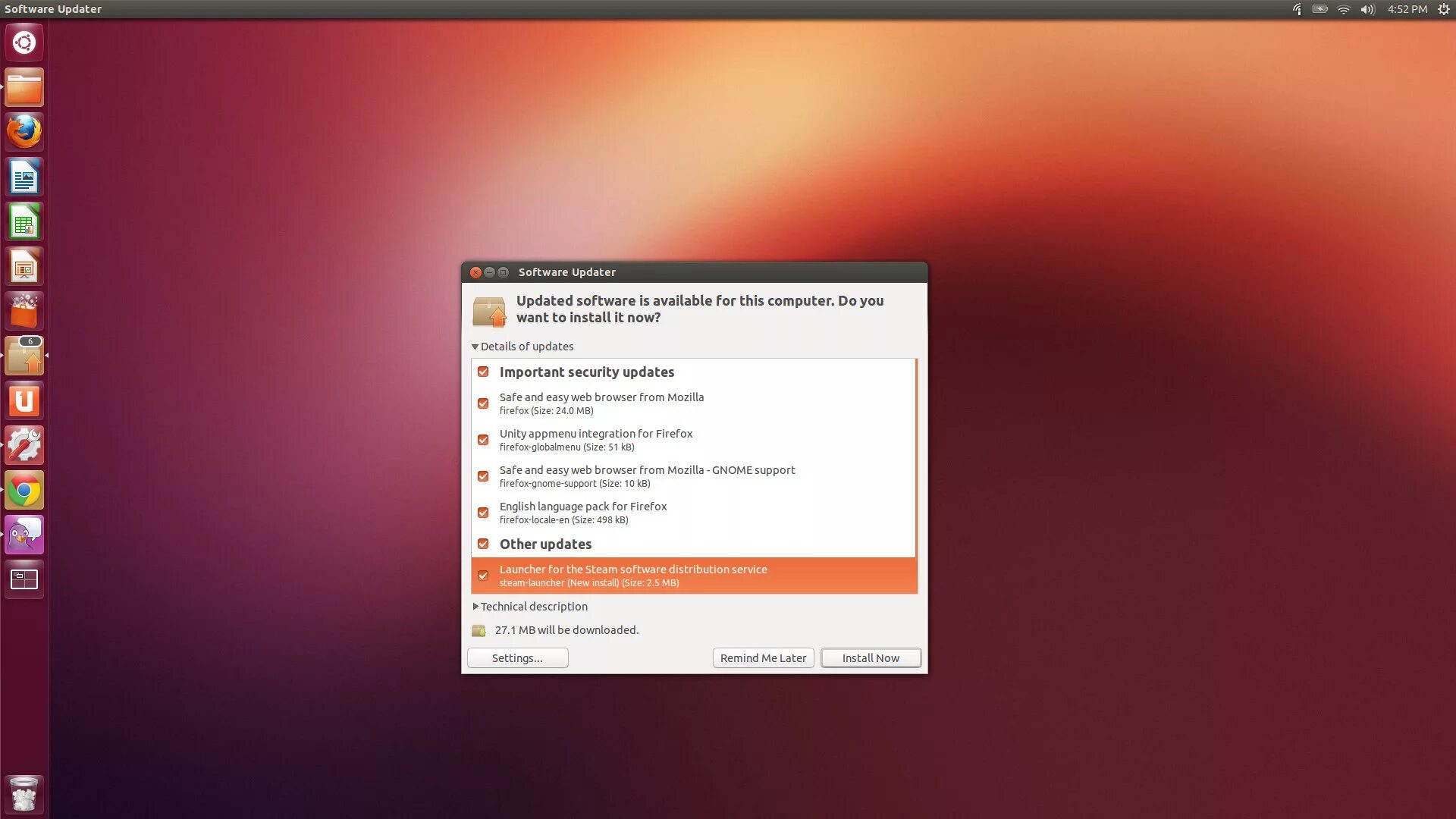Viewport: 1456px width, 819px height.
Task: Launch Google Chrome from the launcher
Action: coord(24,491)
